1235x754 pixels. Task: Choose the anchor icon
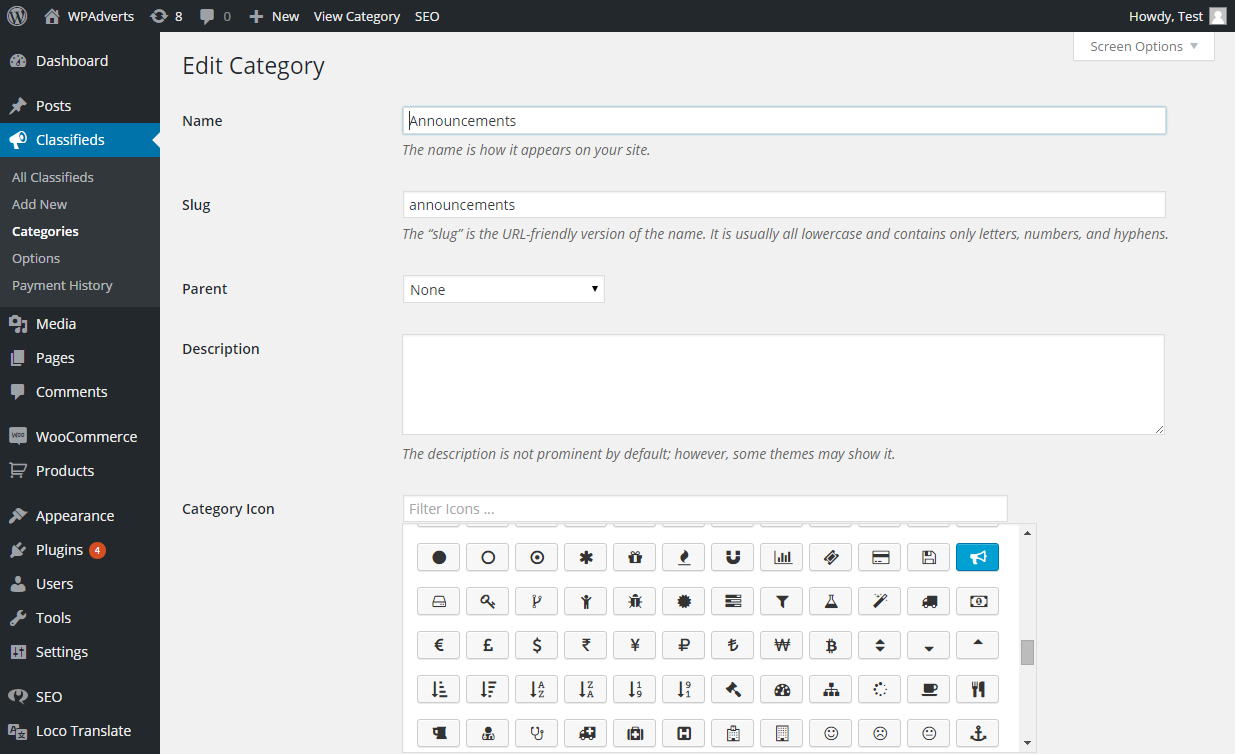(x=977, y=733)
